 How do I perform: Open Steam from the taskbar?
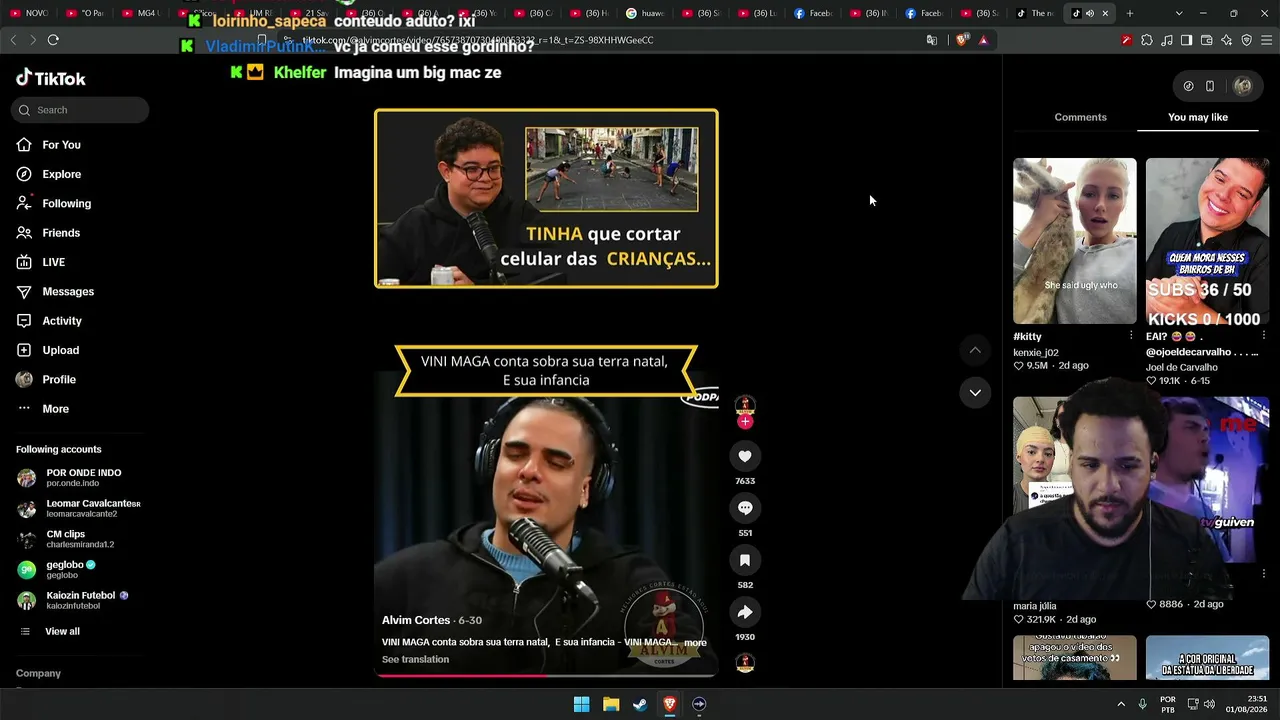640,704
